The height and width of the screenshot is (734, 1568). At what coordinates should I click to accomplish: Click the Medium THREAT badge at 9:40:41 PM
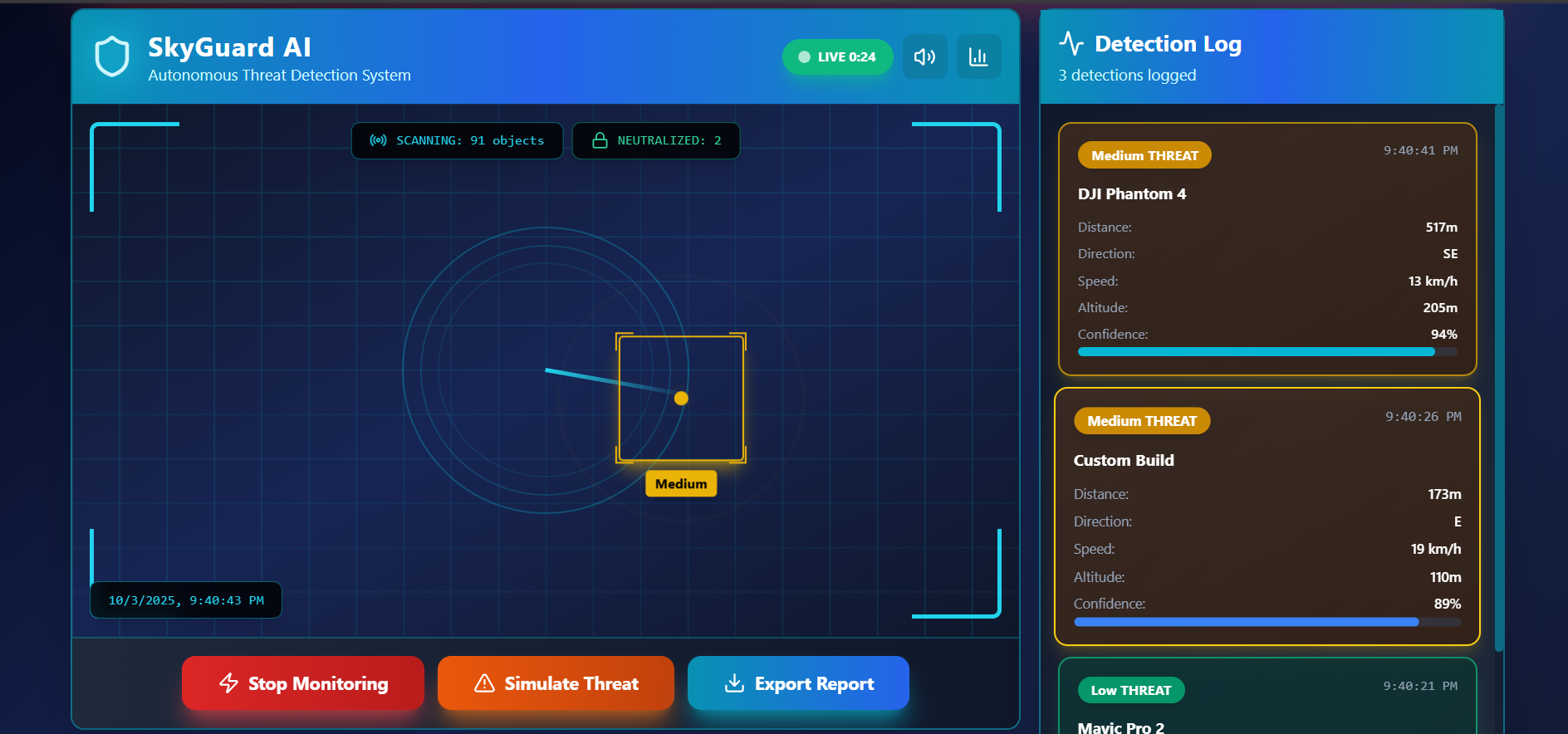point(1144,155)
